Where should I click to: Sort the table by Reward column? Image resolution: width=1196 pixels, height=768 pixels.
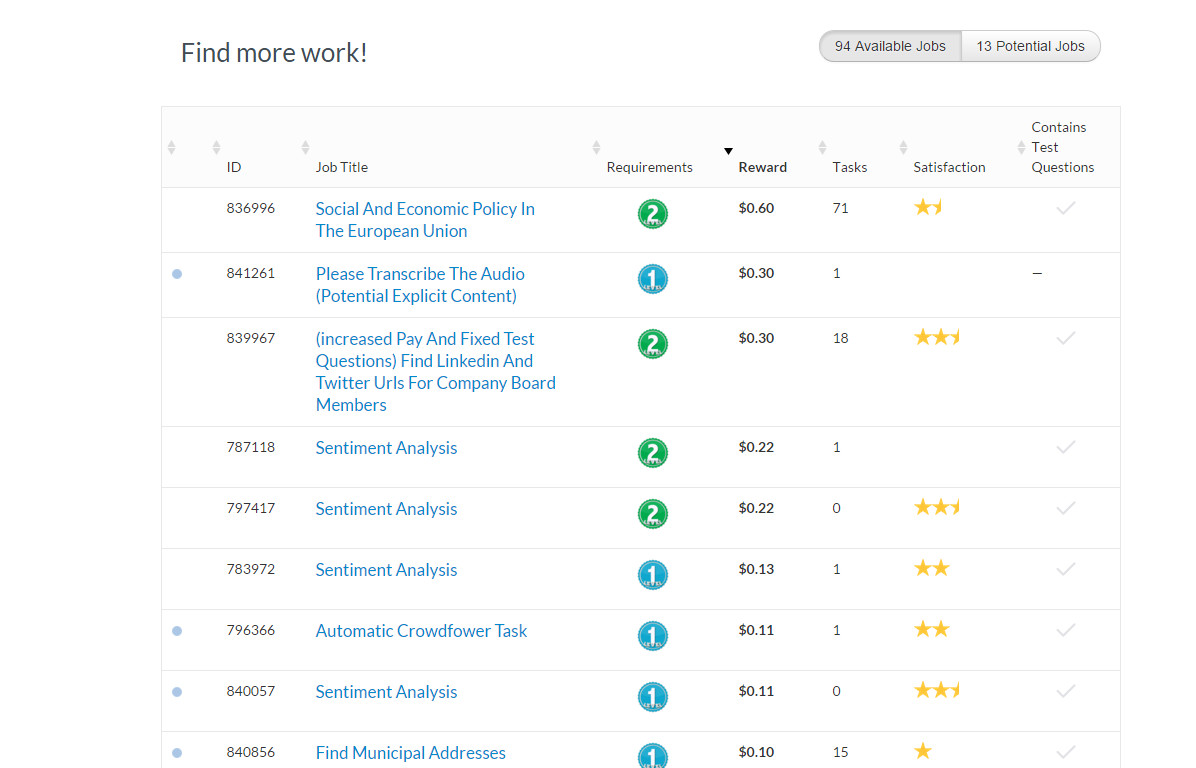tap(762, 167)
